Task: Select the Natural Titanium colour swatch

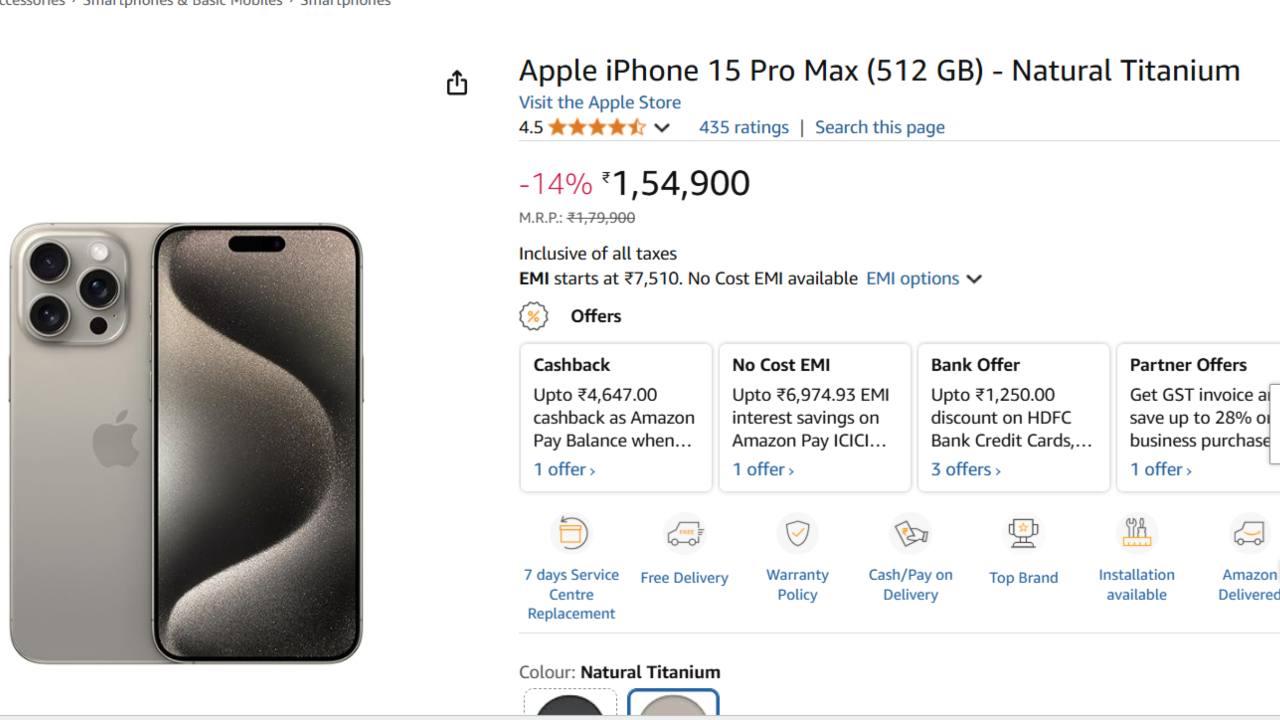Action: tap(673, 706)
